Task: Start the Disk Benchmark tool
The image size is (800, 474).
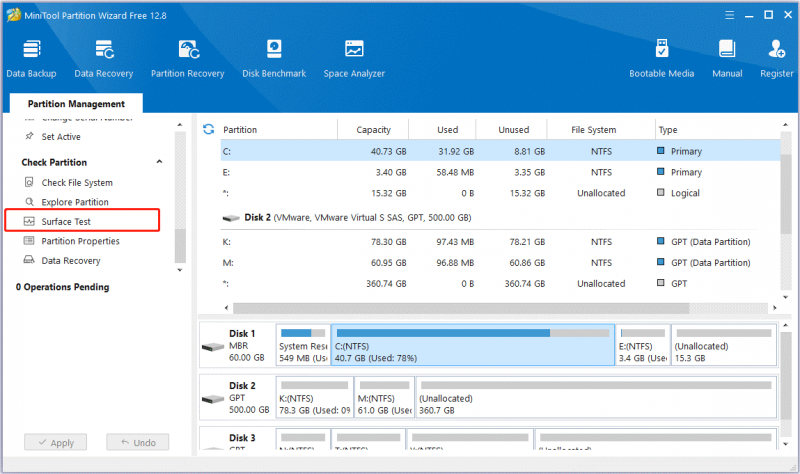Action: click(x=274, y=59)
